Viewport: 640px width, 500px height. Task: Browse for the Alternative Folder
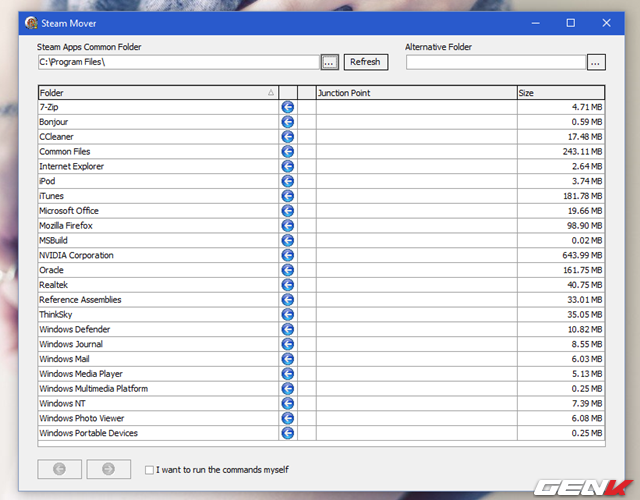tap(596, 62)
